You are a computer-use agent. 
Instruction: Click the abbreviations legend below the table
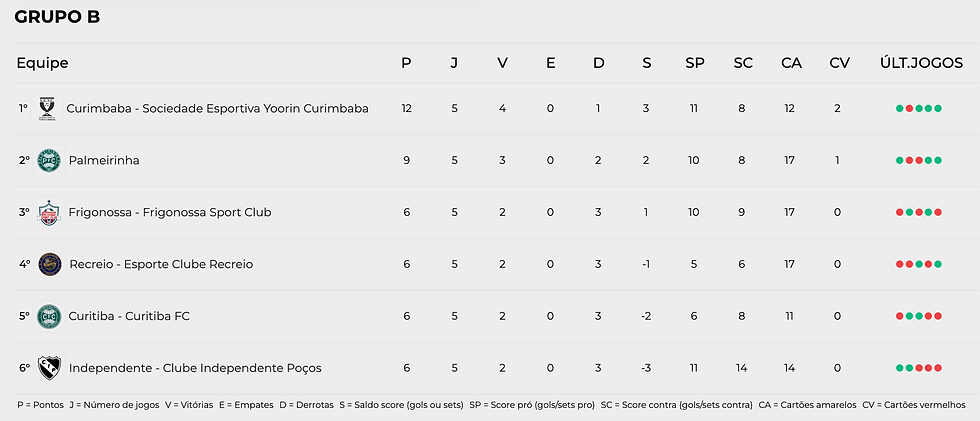(490, 405)
